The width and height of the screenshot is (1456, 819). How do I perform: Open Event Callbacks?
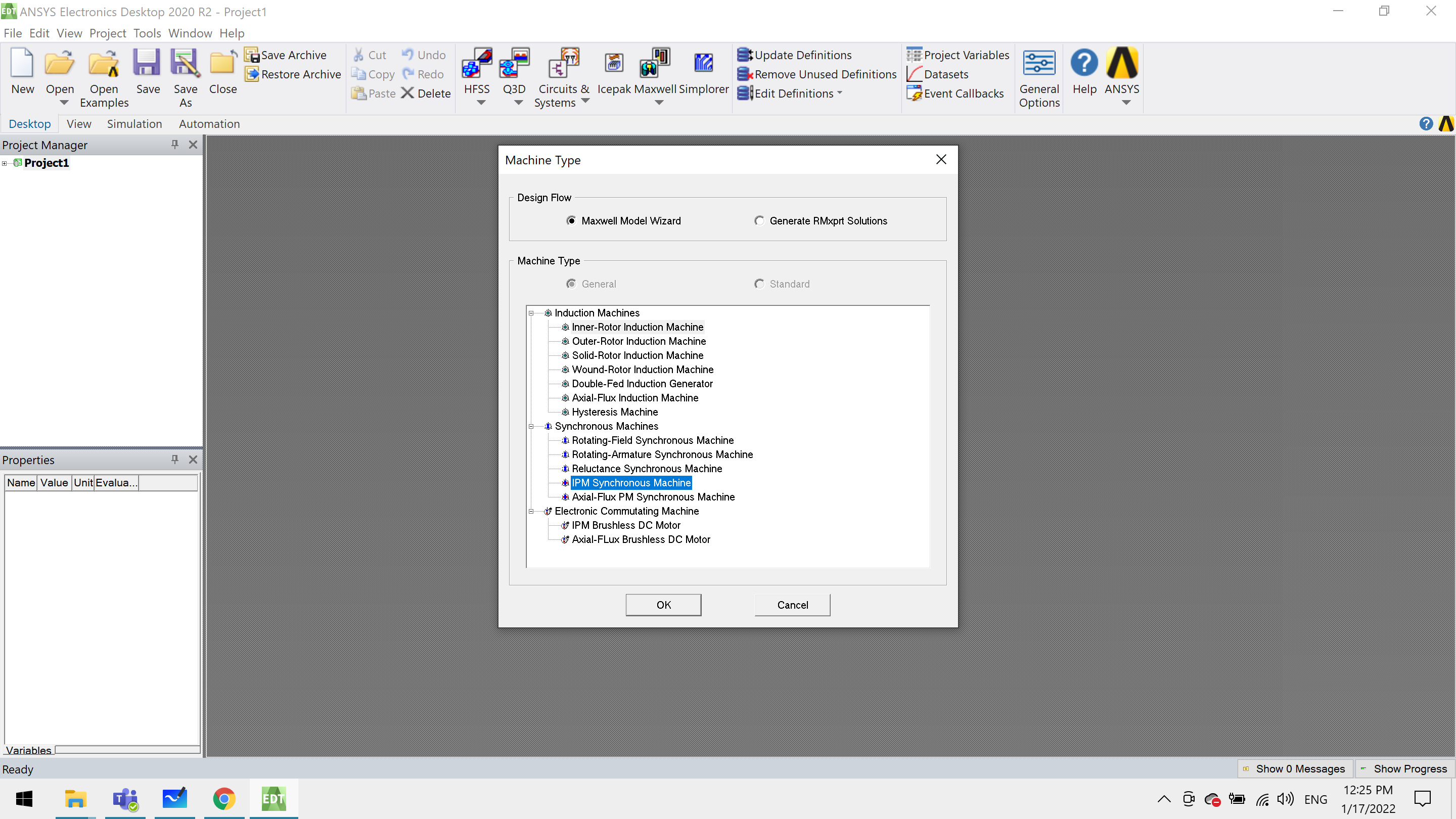954,93
